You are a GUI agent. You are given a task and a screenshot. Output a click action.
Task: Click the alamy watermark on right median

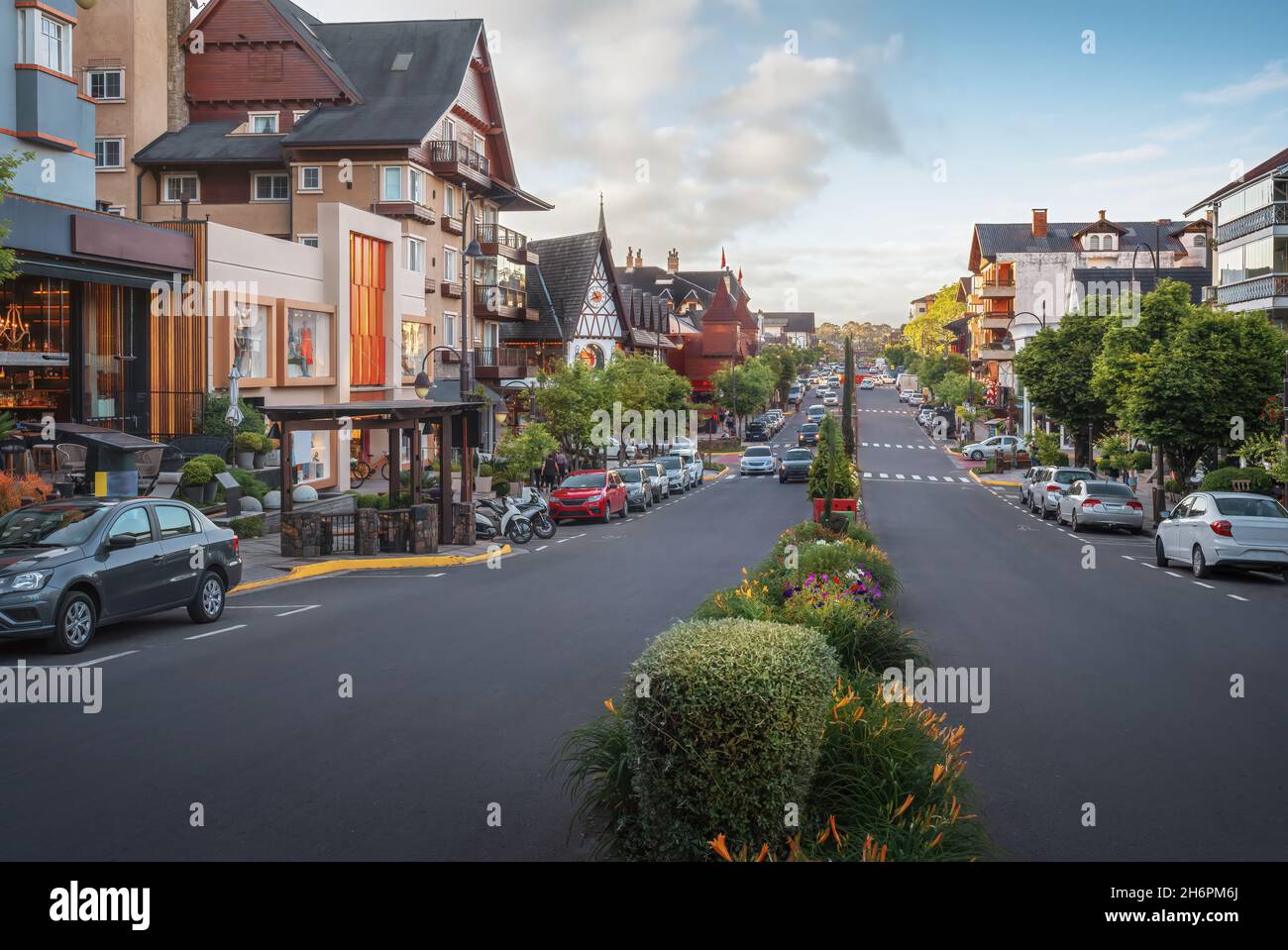[935, 686]
